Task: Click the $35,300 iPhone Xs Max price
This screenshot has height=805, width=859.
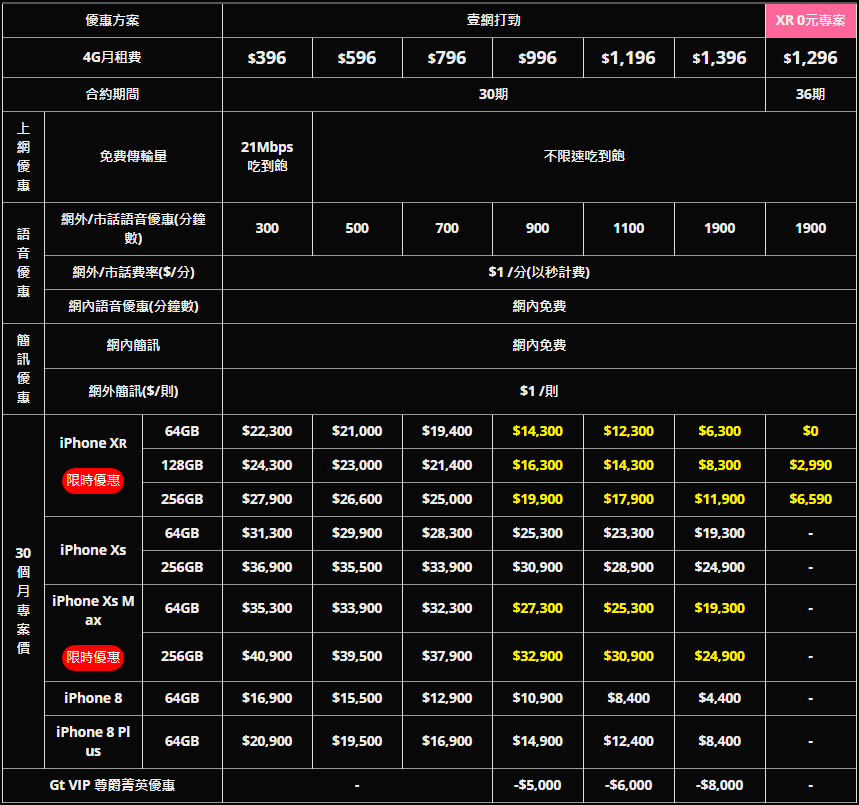Action: point(267,608)
